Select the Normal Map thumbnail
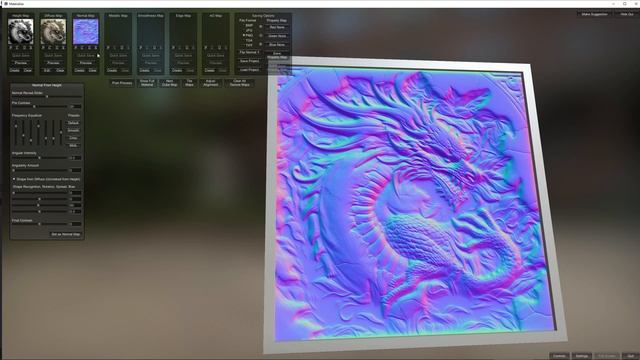This screenshot has width=640, height=360. click(86, 31)
